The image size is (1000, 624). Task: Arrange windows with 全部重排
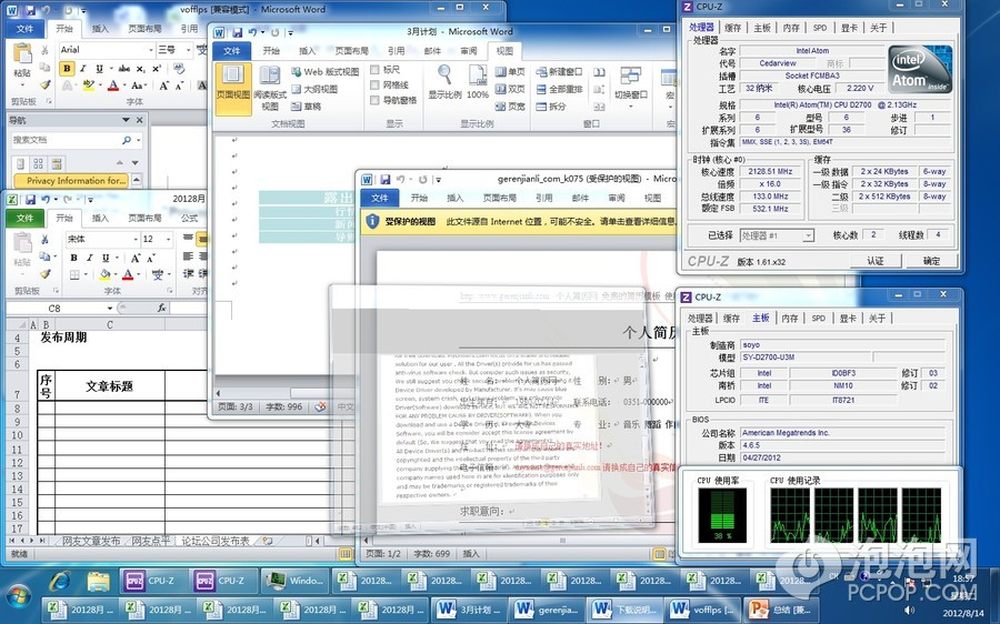[559, 89]
